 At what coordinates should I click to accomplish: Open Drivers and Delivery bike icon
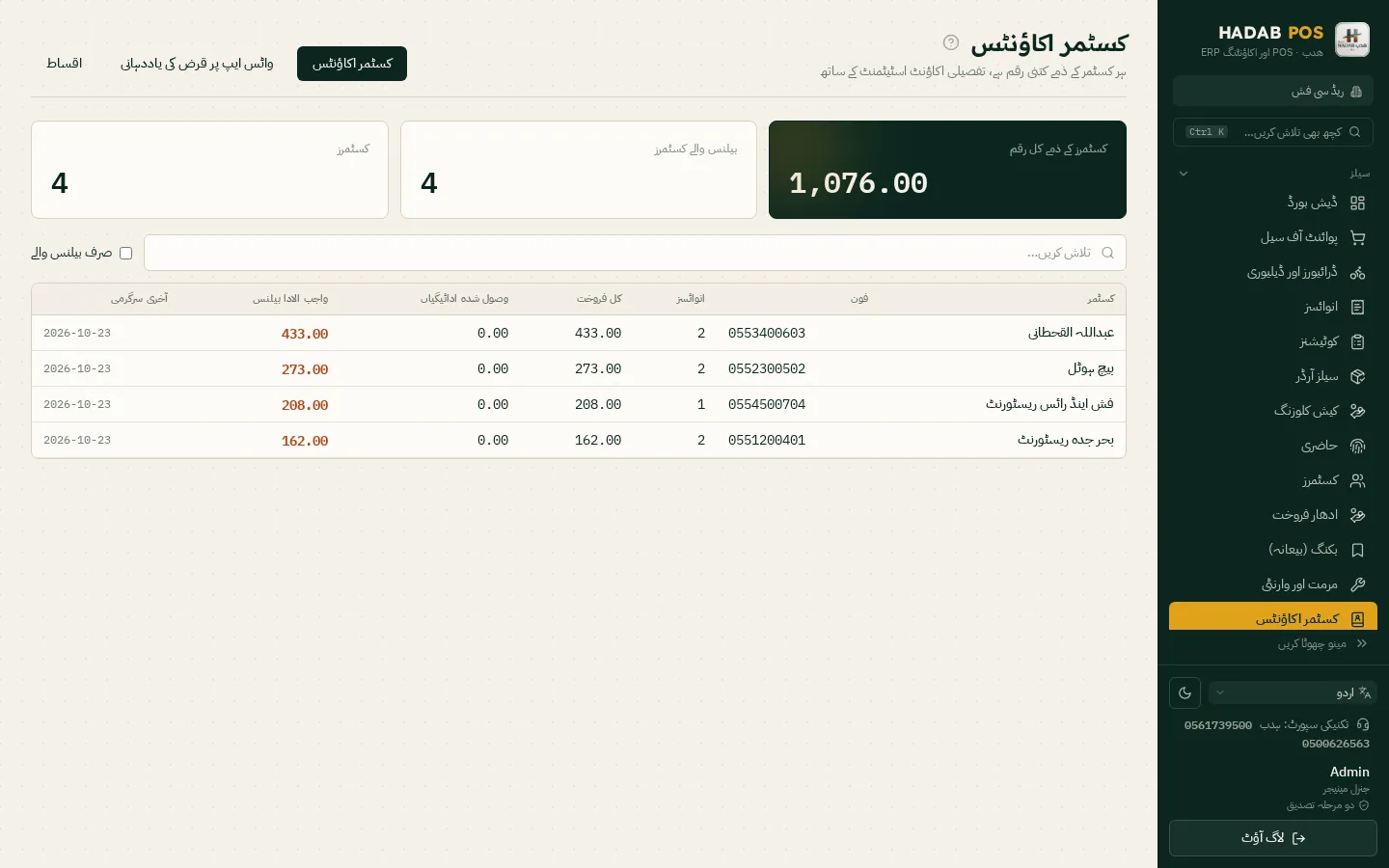coord(1357,272)
